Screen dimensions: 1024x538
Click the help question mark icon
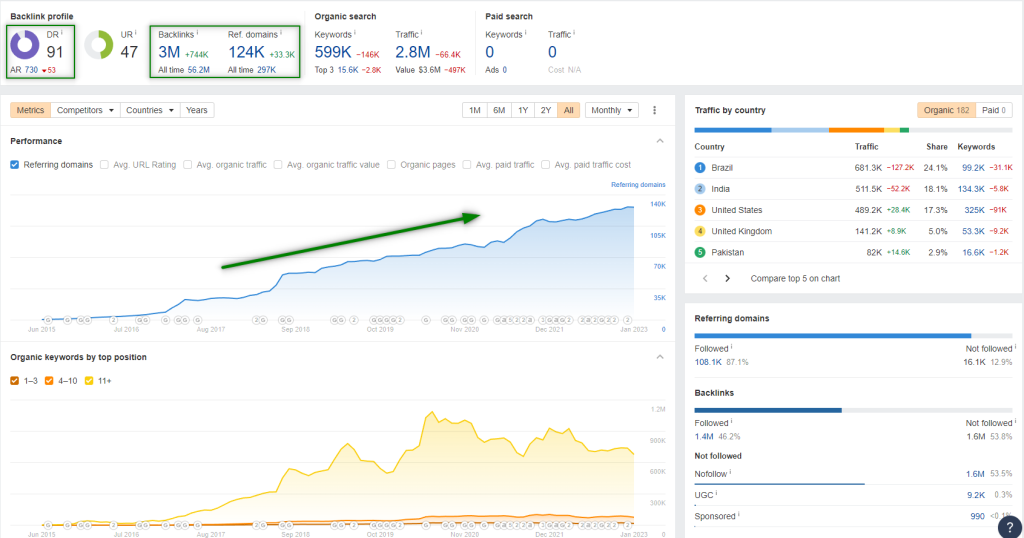click(x=1009, y=526)
